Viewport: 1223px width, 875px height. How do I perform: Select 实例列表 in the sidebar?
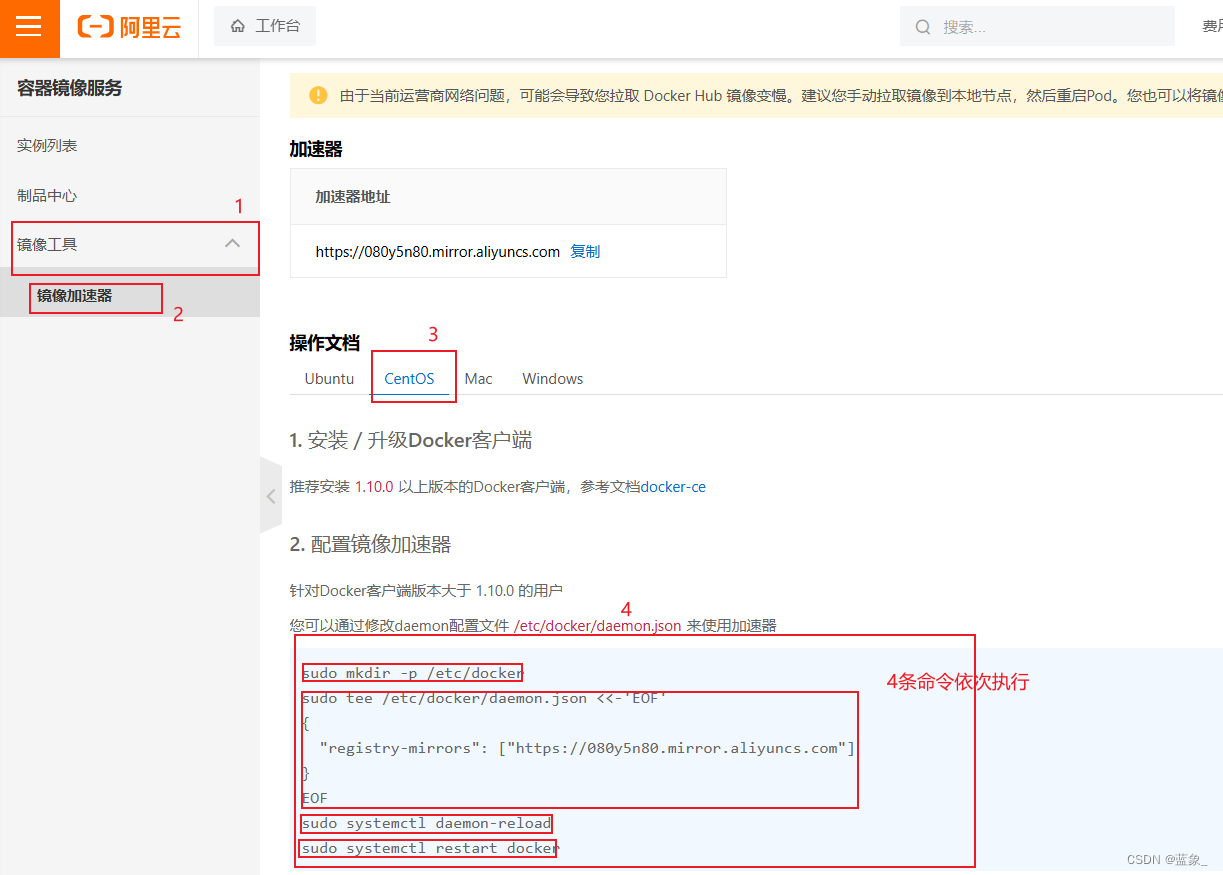click(47, 146)
